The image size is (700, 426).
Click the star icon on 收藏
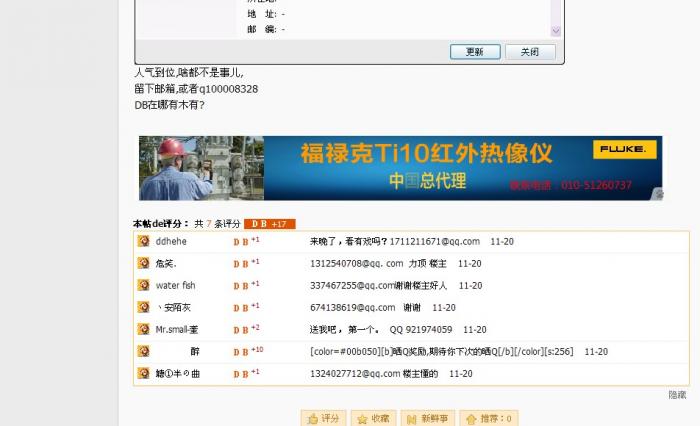[x=362, y=419]
